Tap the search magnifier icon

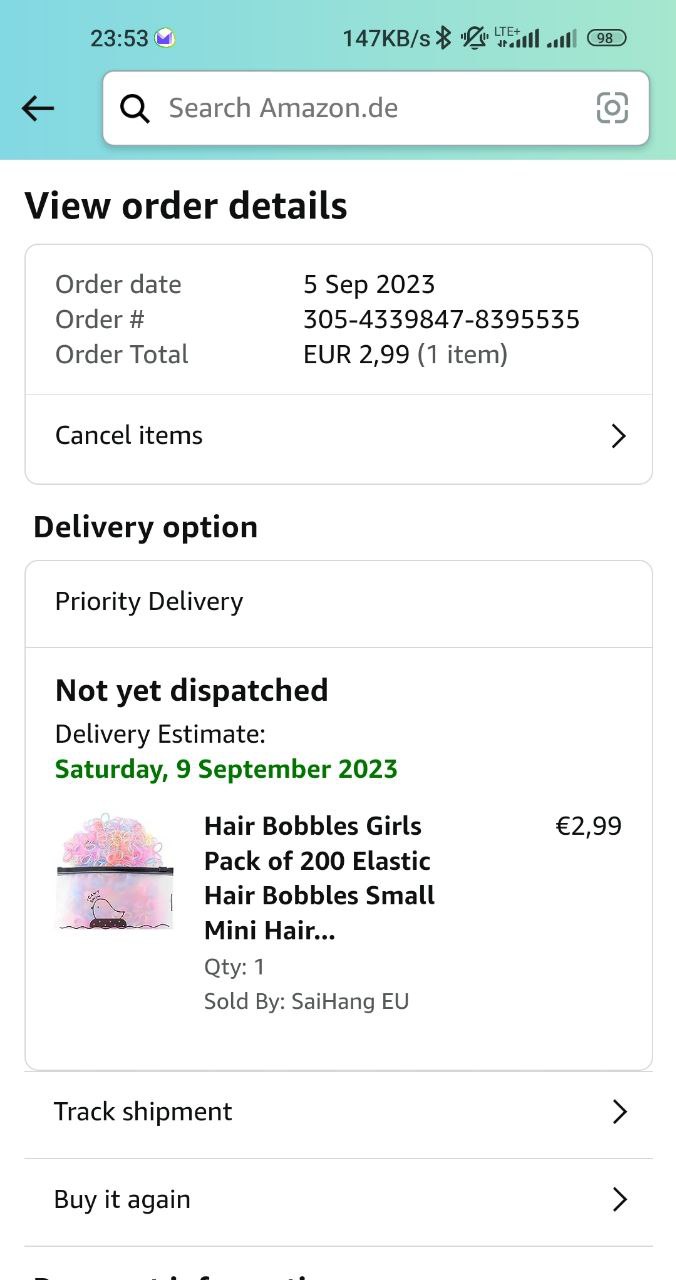pyautogui.click(x=135, y=108)
